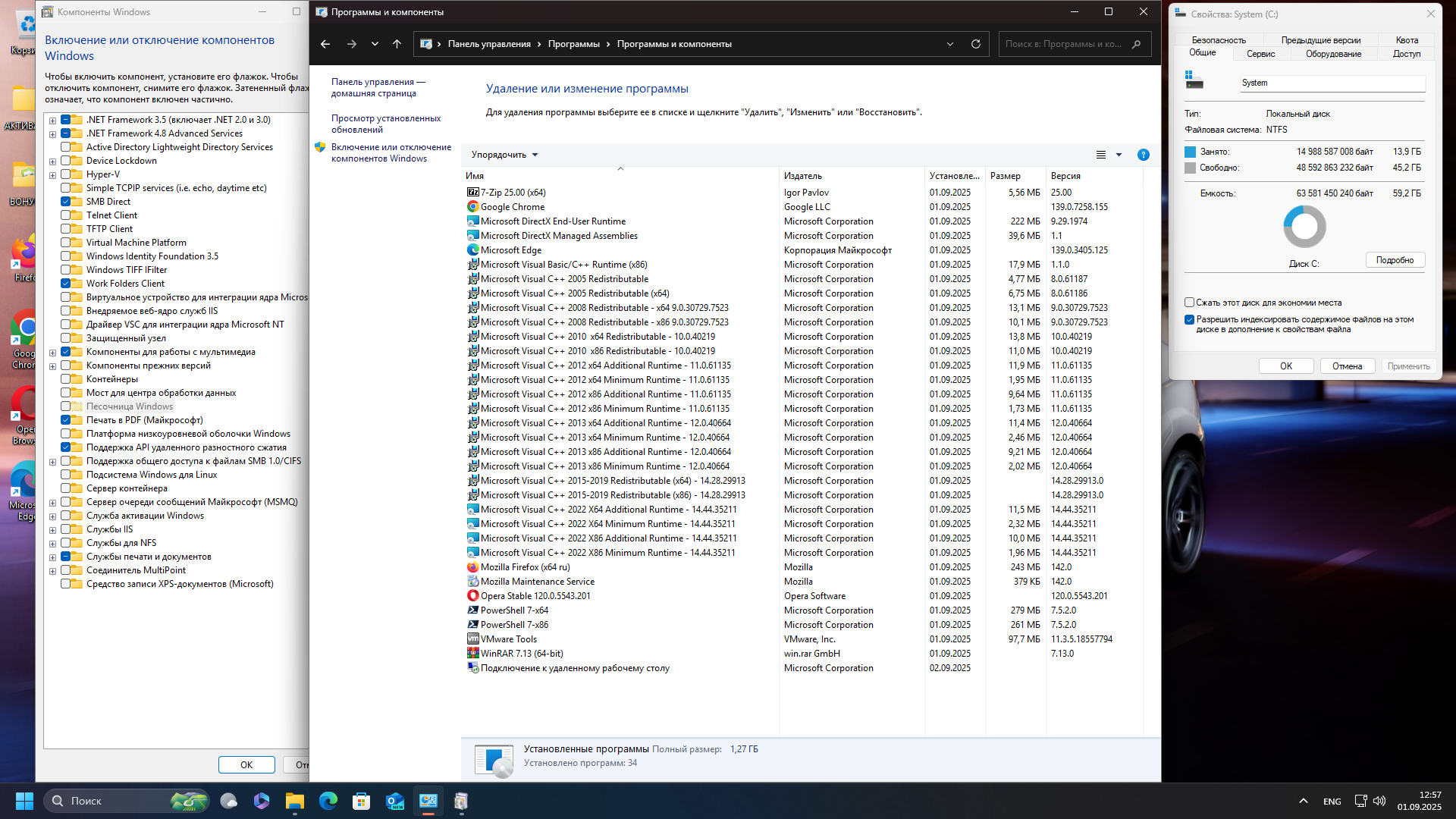Expand the Device Lockdown node
Screen dimensions: 1456x819
tap(52, 161)
